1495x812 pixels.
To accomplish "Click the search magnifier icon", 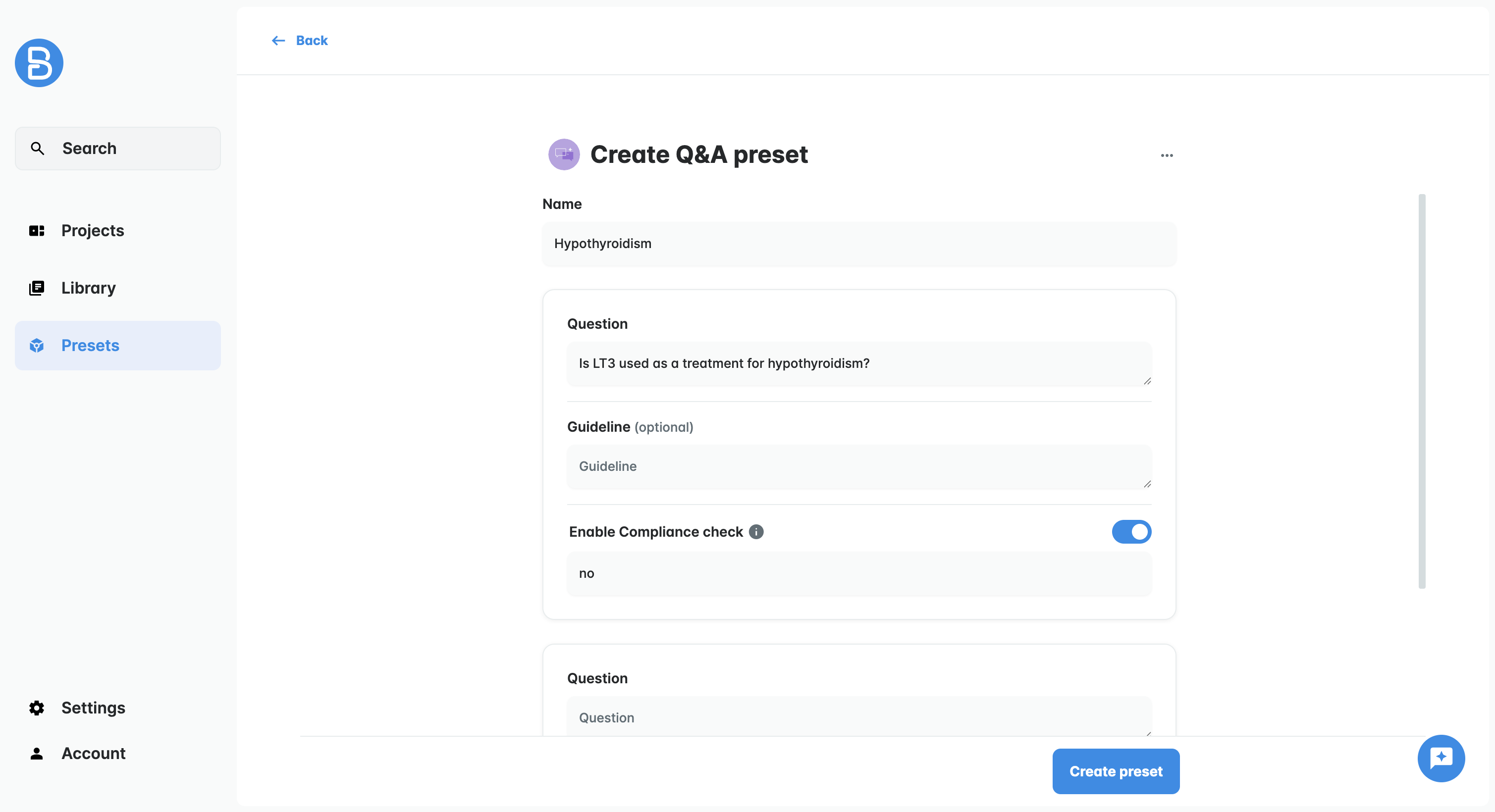I will pos(37,149).
